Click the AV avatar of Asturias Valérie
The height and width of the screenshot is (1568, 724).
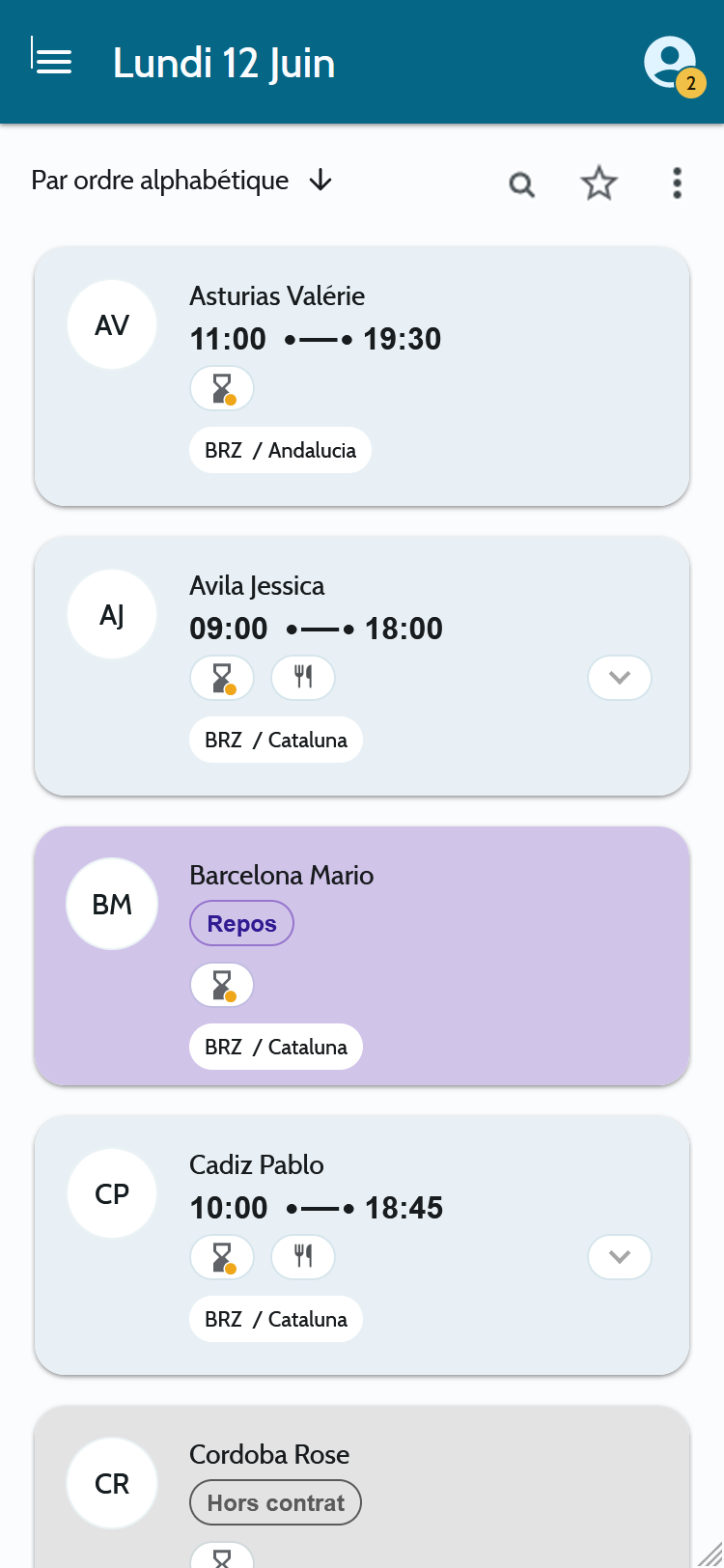tap(112, 324)
